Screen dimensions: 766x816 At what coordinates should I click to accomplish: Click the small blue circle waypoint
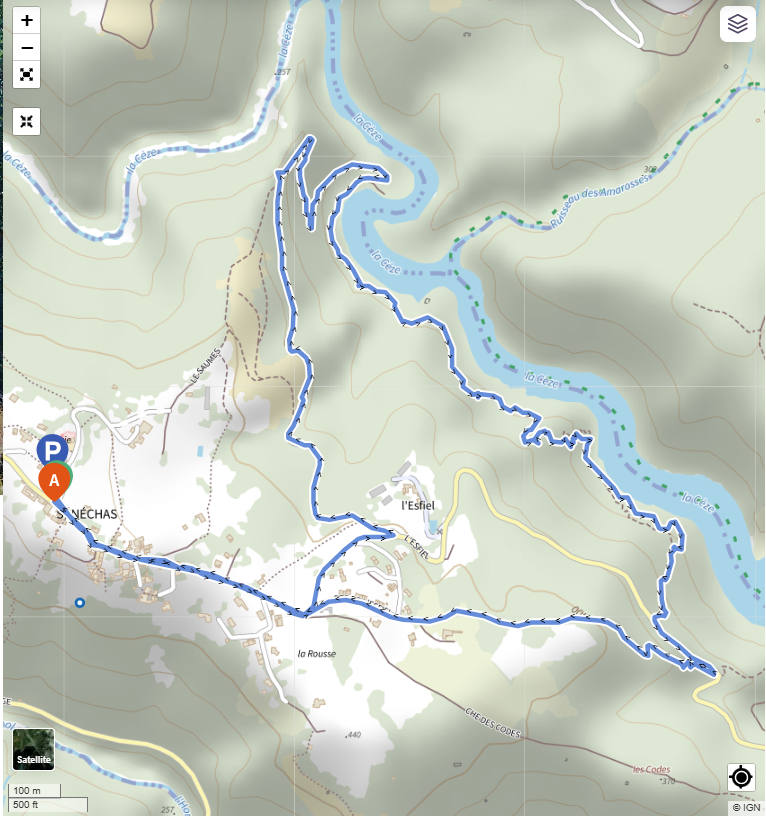pos(80,603)
